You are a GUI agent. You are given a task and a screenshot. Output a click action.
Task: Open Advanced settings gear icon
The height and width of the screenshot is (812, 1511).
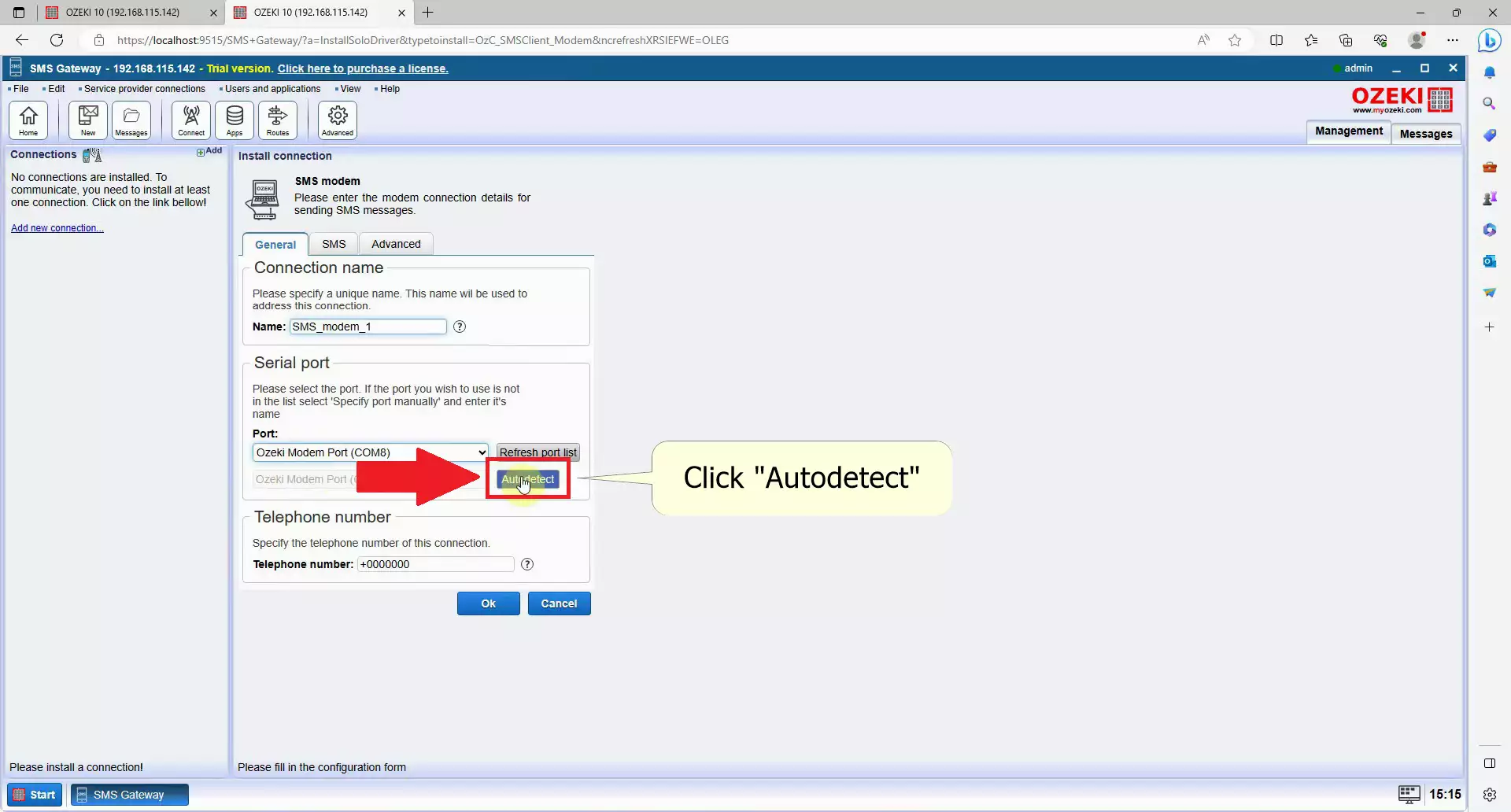pyautogui.click(x=338, y=120)
